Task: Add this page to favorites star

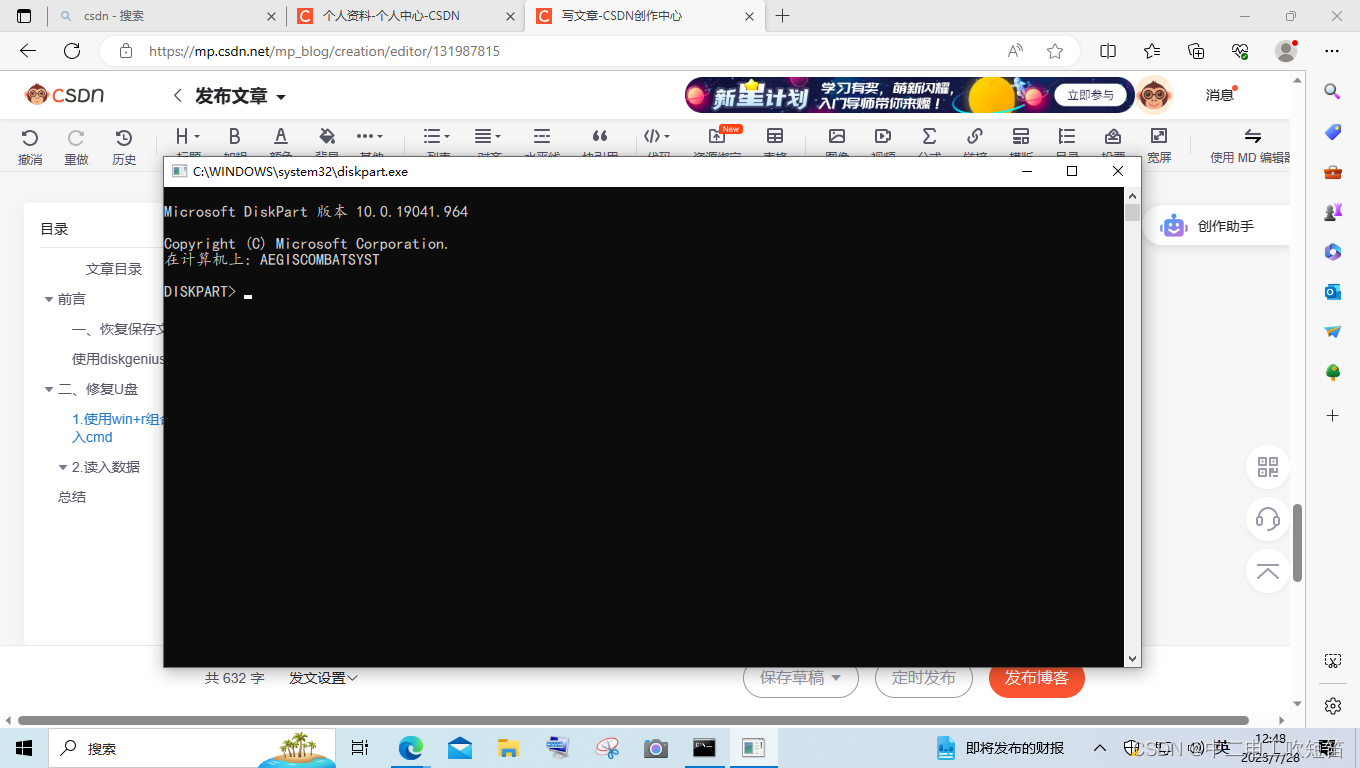Action: pos(1055,51)
